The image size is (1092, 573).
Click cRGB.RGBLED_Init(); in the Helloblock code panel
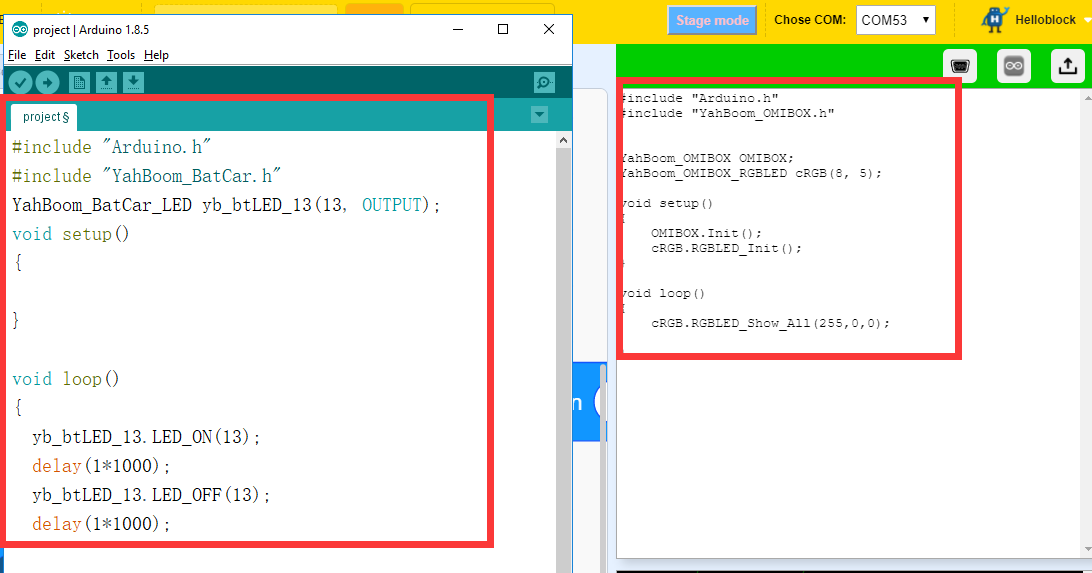(x=726, y=248)
